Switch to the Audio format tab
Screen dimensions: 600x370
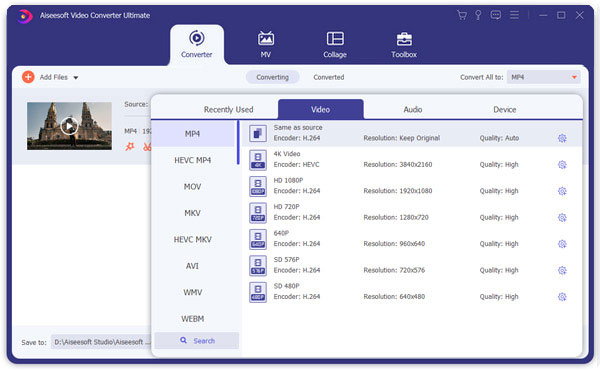coord(412,109)
